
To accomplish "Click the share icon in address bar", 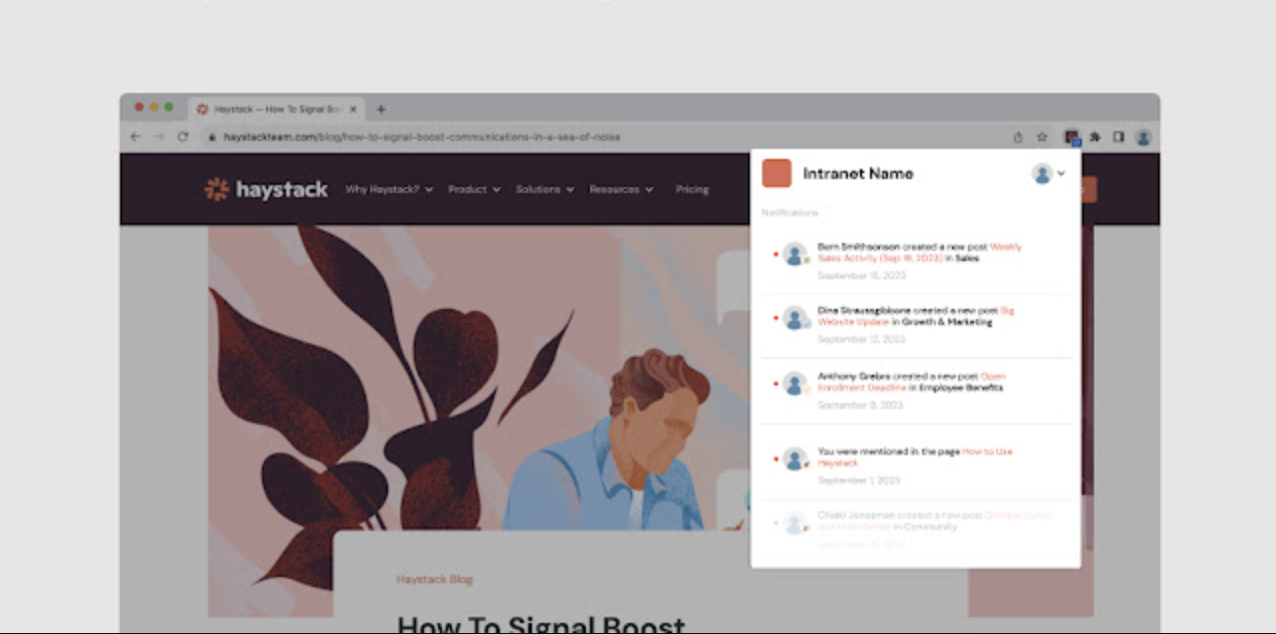I will [x=1018, y=137].
